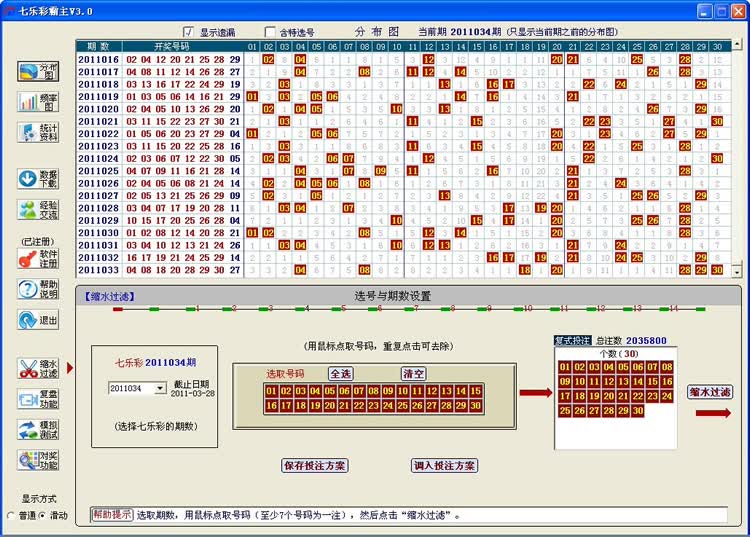Click the 保存投注方案 button
Viewport: 750px width, 537px height.
[314, 465]
